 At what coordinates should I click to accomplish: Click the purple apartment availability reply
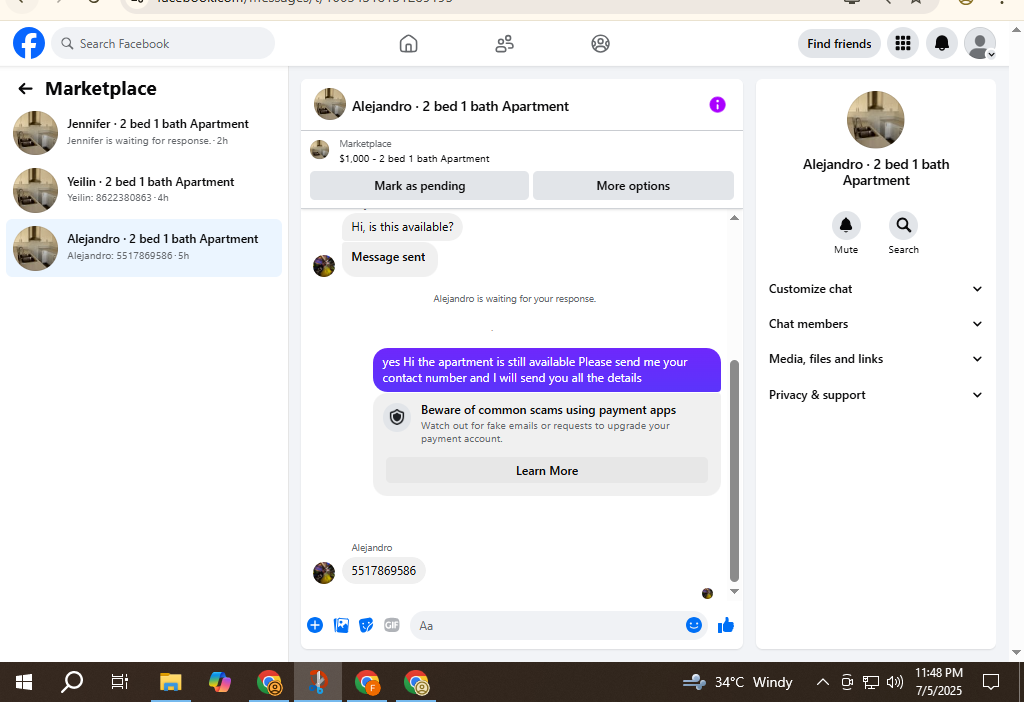(547, 370)
